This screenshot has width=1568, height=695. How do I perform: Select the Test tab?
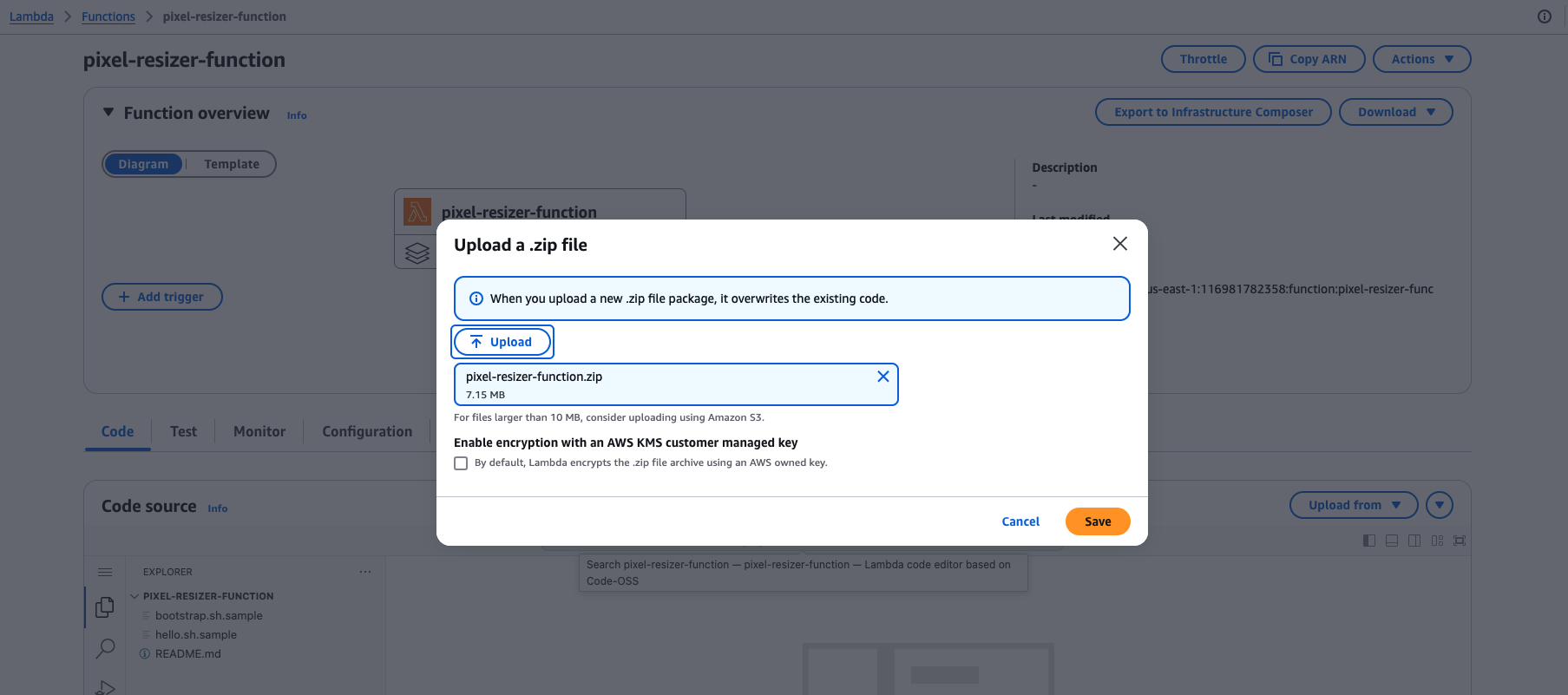183,431
